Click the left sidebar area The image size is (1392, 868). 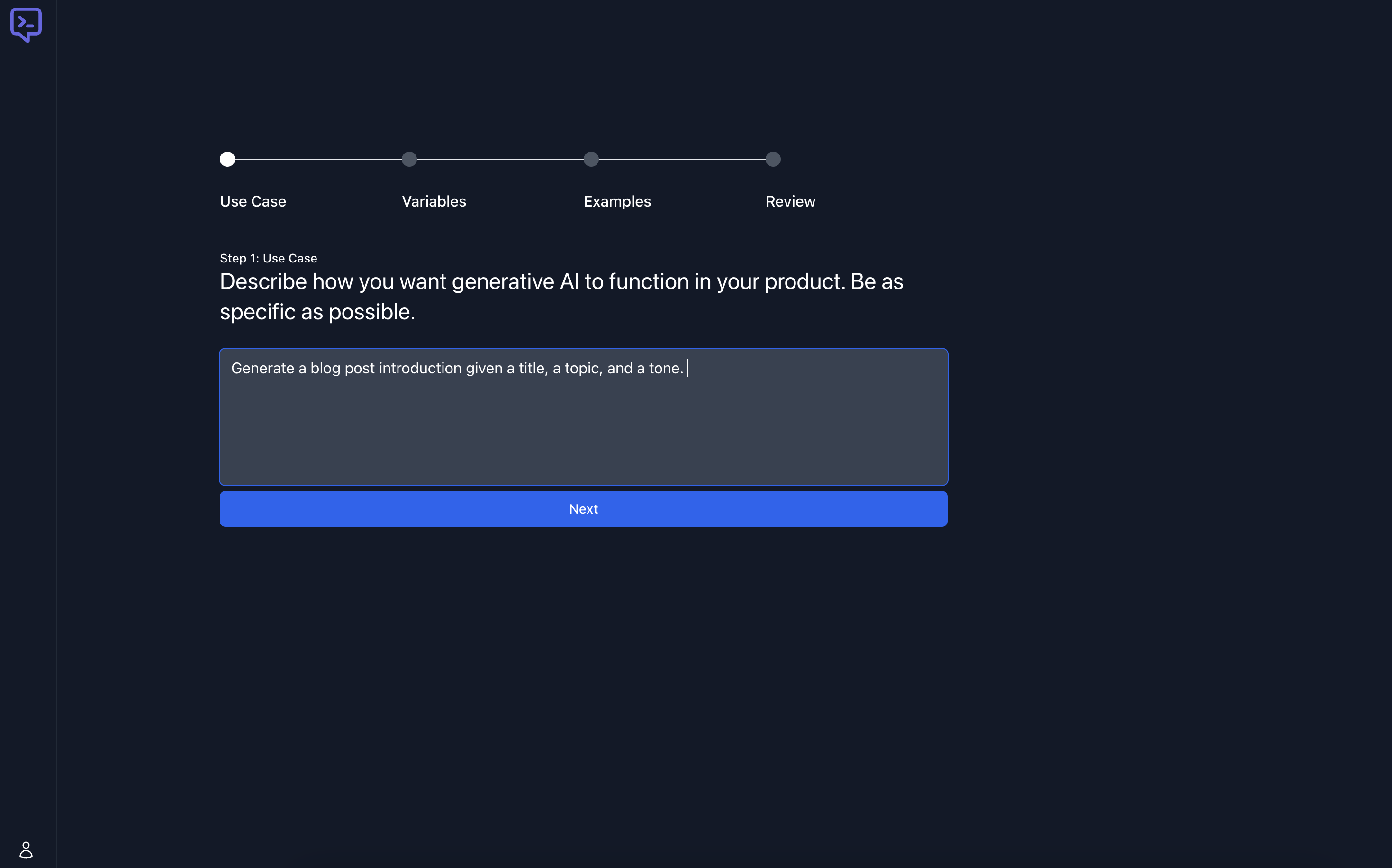tap(27, 431)
